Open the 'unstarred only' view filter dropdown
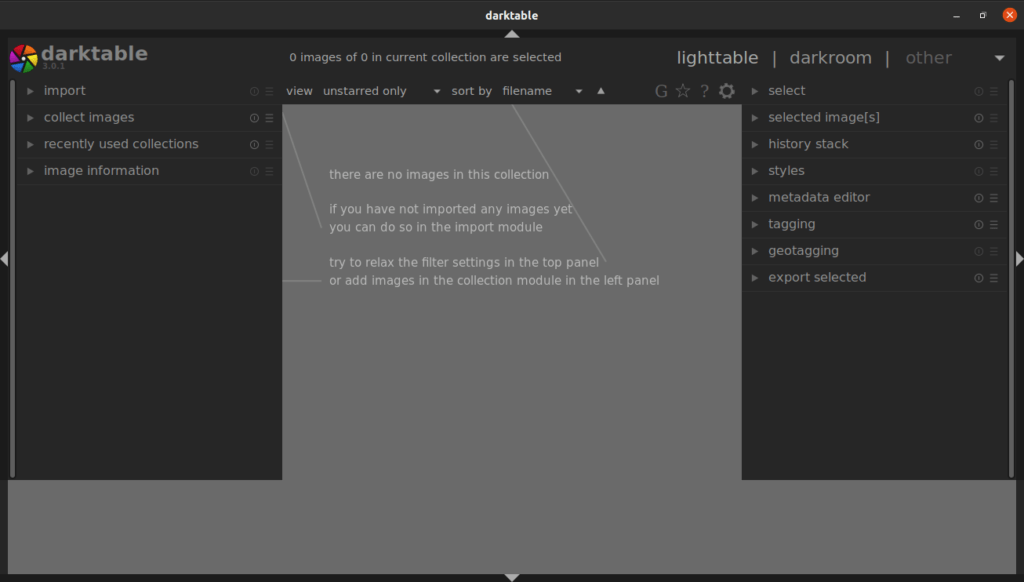The image size is (1024, 582). point(381,91)
